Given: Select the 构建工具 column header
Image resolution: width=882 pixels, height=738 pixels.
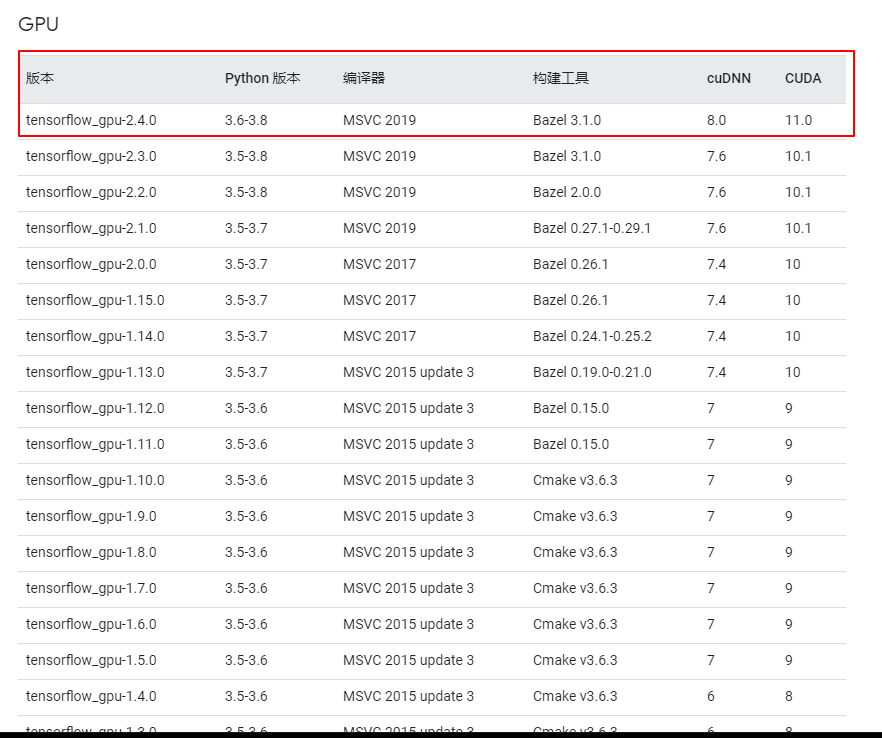Looking at the screenshot, I should click(561, 78).
